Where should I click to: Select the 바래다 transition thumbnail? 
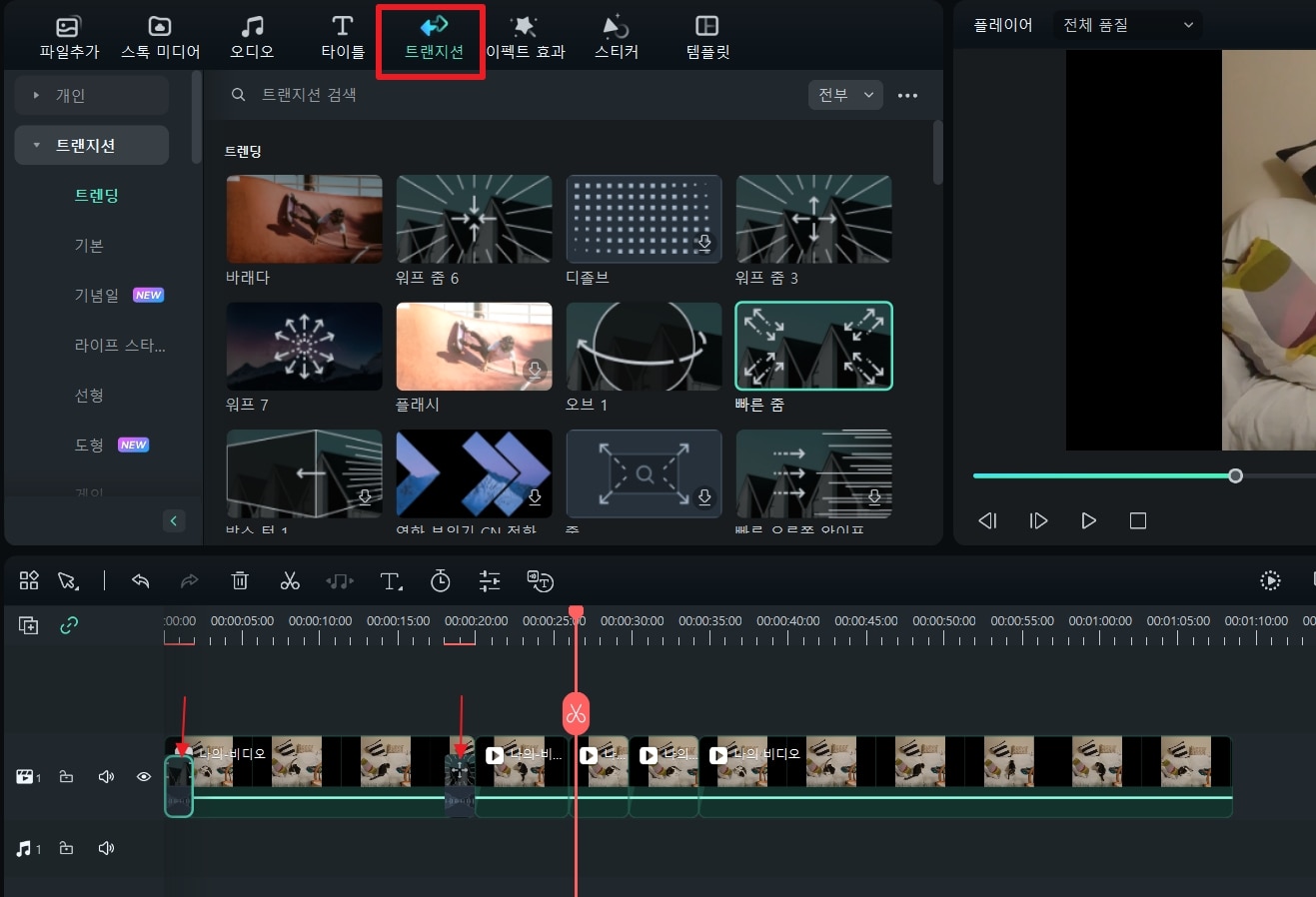[304, 219]
